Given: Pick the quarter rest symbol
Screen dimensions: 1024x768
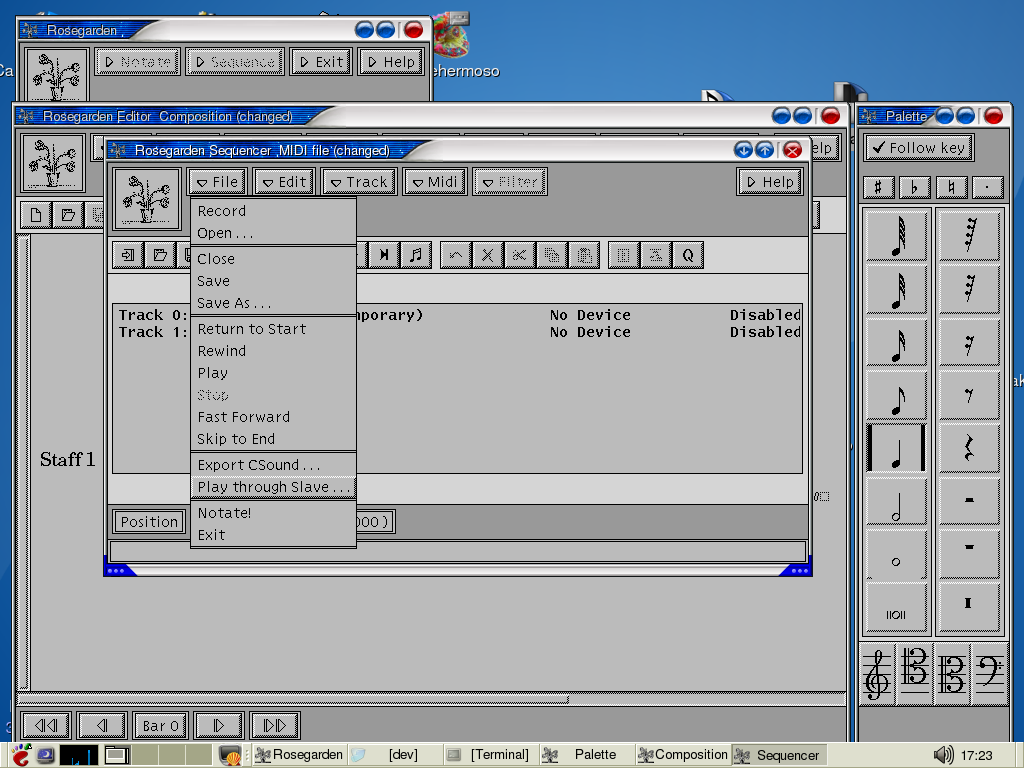Looking at the screenshot, I should [x=968, y=447].
